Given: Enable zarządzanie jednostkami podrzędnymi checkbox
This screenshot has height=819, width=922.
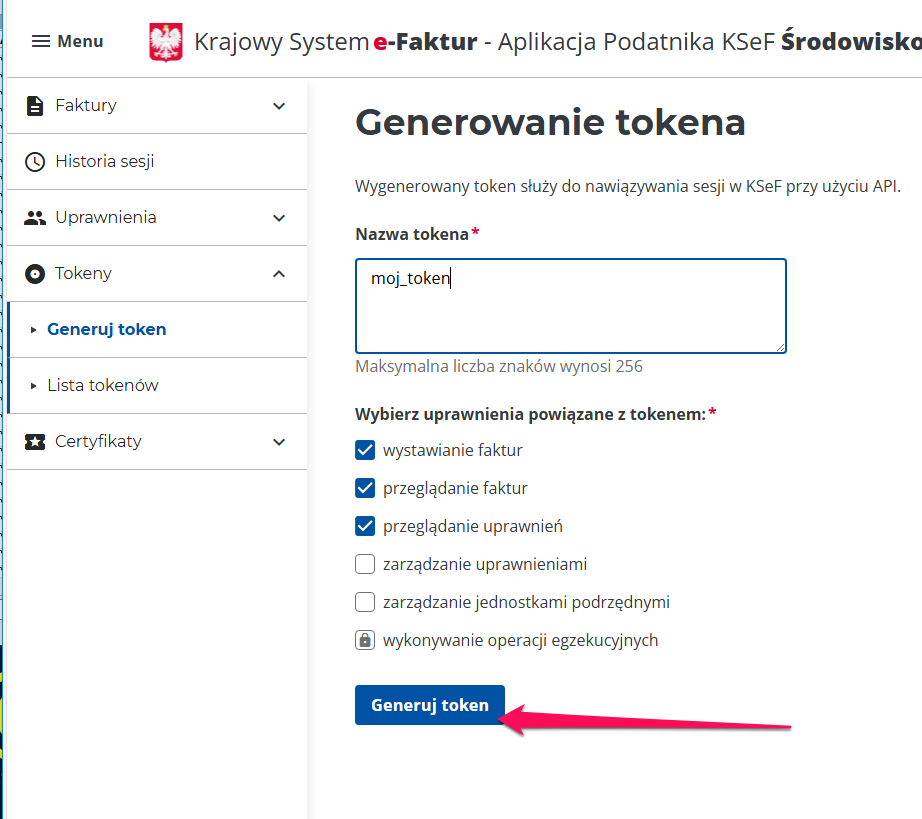Looking at the screenshot, I should click(x=364, y=602).
